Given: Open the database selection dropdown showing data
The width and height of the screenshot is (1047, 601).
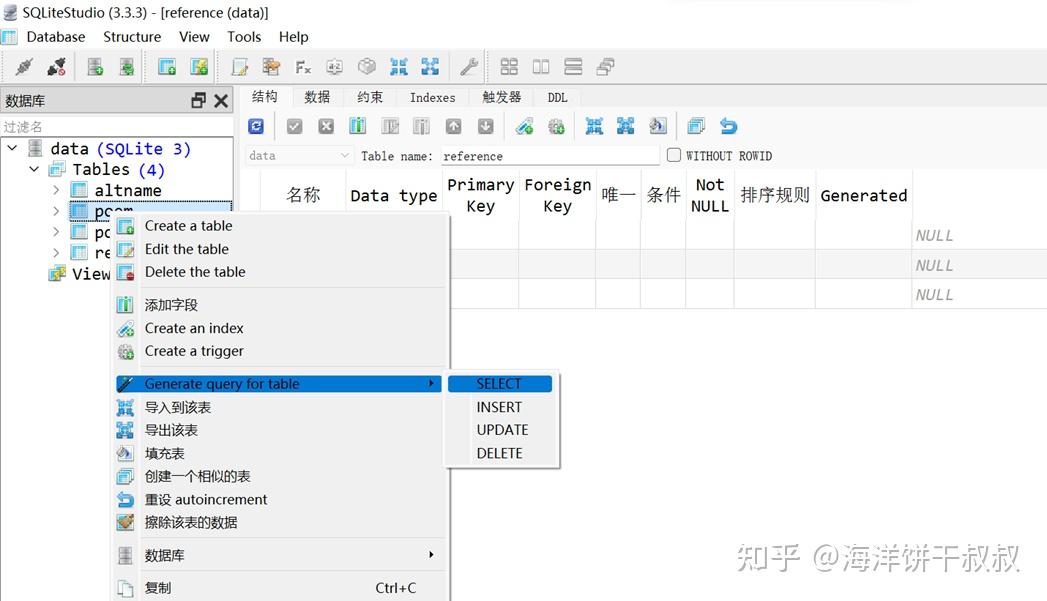Looking at the screenshot, I should [x=299, y=155].
